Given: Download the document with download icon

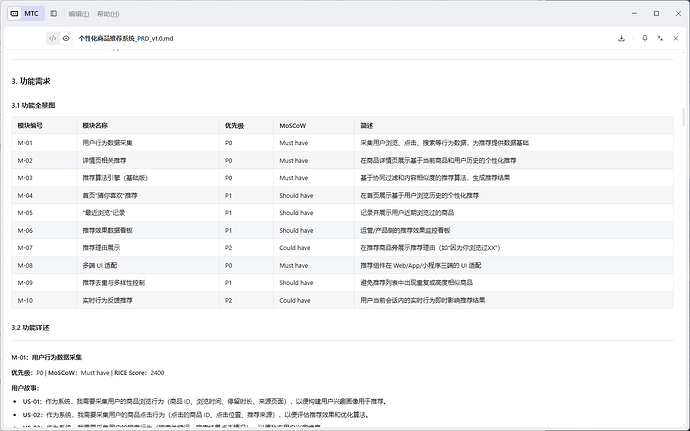Looking at the screenshot, I should pyautogui.click(x=621, y=38).
